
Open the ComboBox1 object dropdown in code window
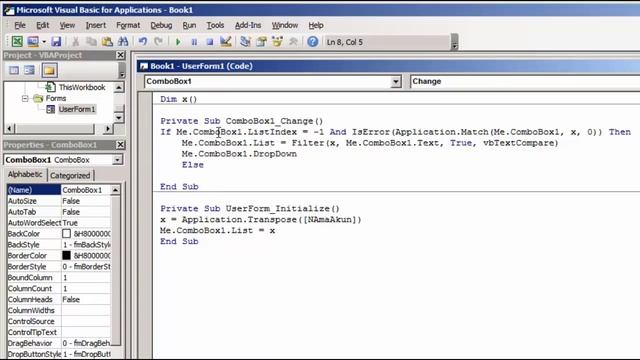point(396,82)
